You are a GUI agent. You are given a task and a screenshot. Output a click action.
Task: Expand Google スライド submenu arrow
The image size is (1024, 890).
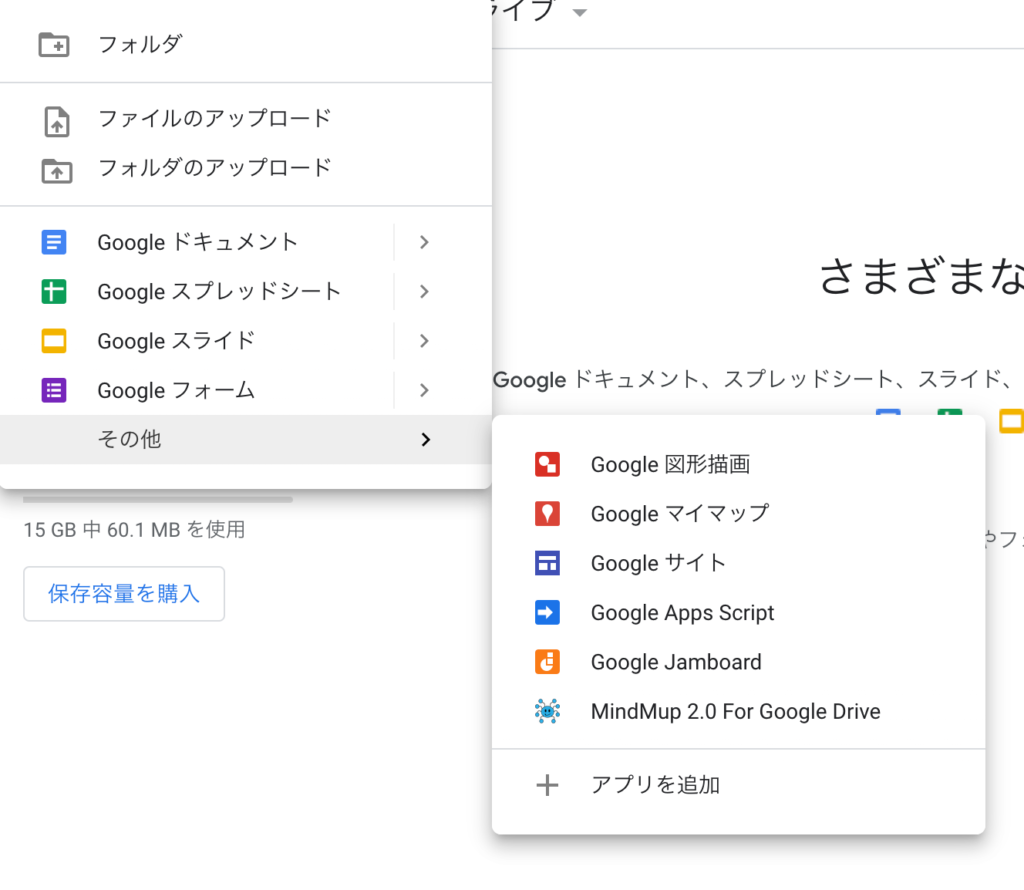[424, 341]
